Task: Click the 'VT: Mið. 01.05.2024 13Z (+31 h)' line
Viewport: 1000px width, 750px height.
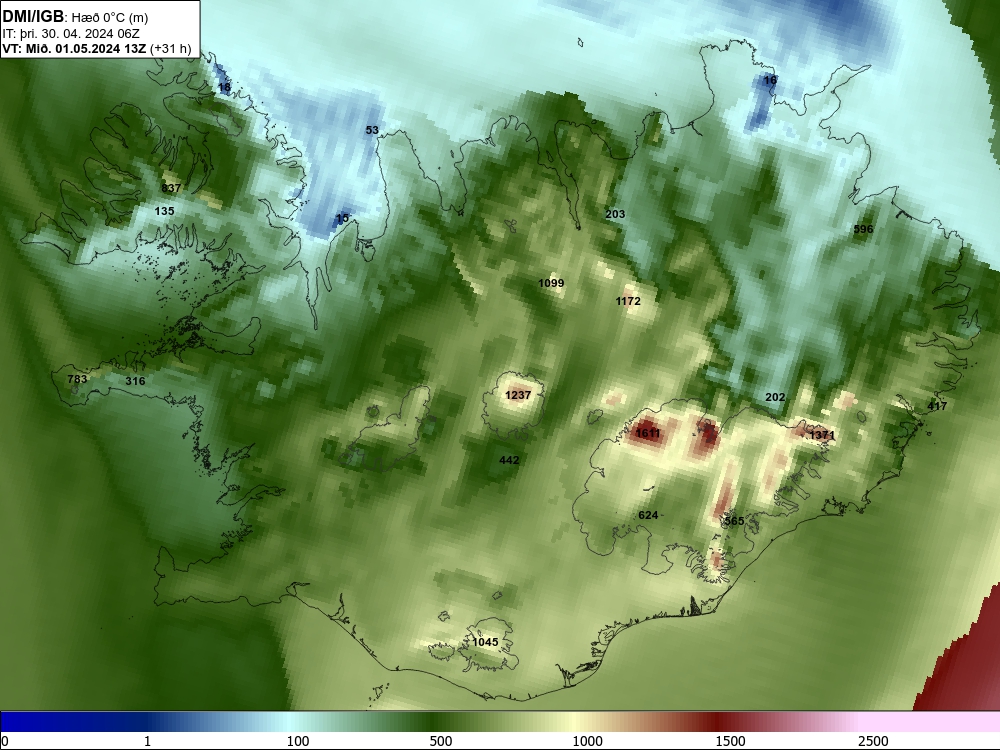Action: point(96,48)
